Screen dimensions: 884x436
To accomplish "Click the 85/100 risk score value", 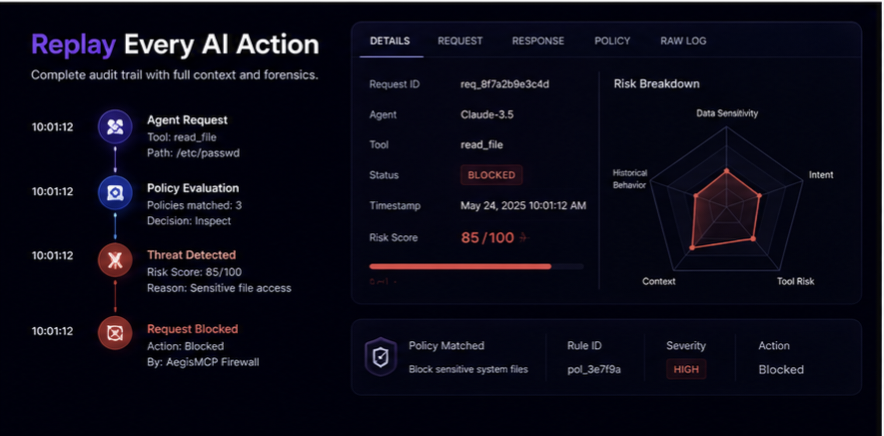I will pyautogui.click(x=488, y=238).
